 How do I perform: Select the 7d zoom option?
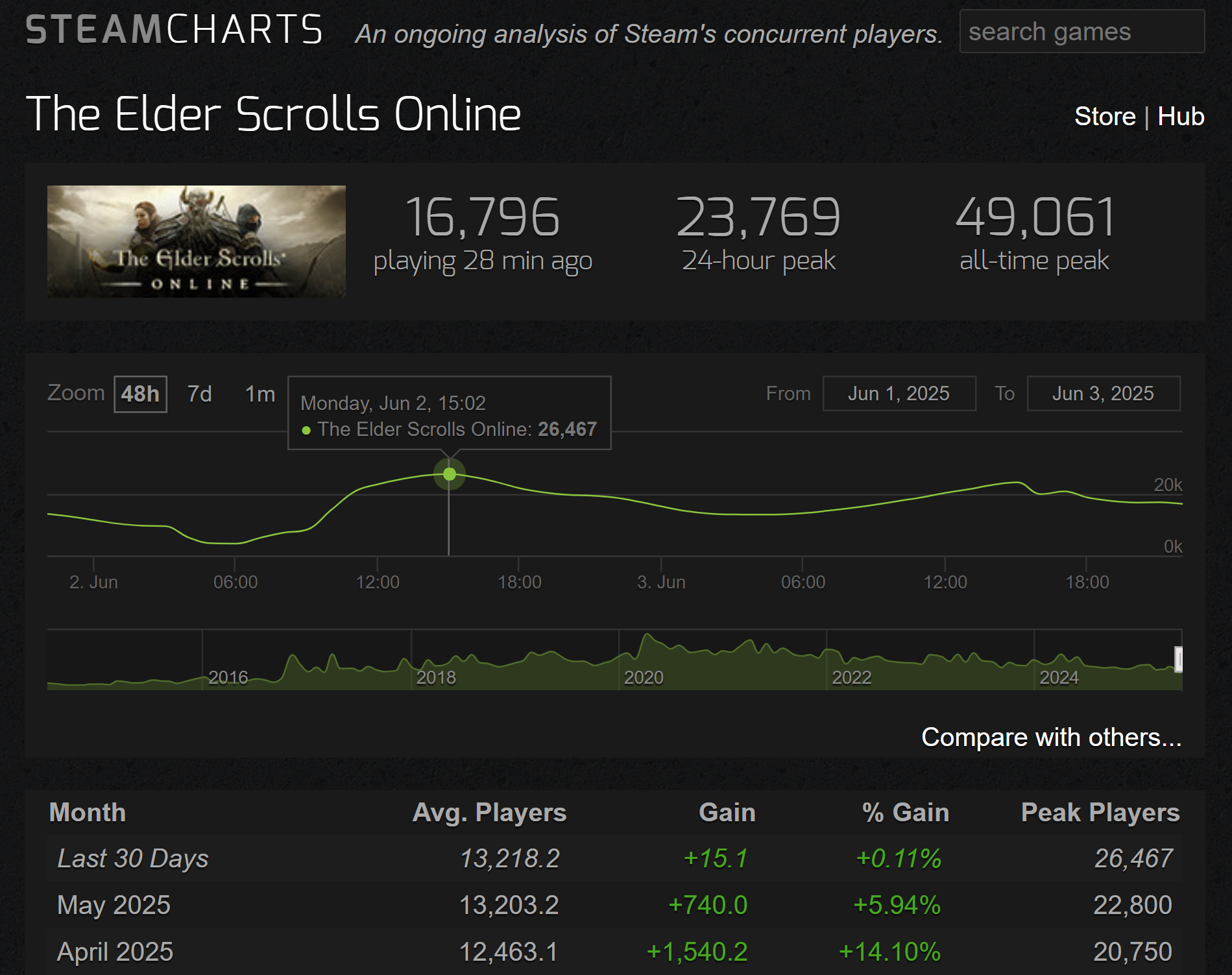click(200, 394)
